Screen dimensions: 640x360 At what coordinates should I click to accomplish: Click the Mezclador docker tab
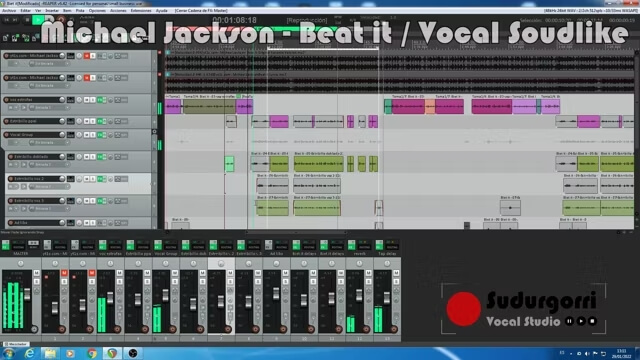coord(16,344)
